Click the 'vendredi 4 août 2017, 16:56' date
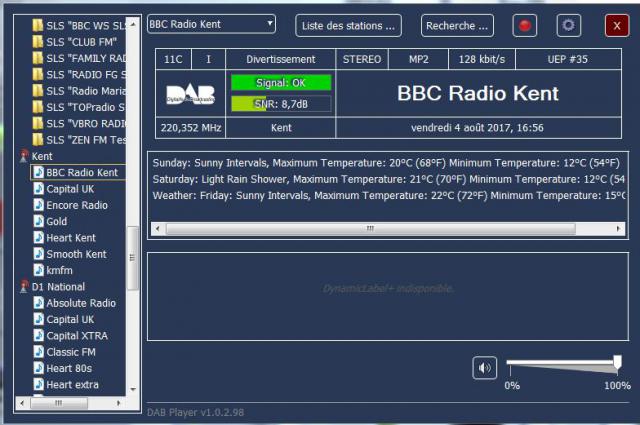The height and width of the screenshot is (425, 640). click(478, 128)
